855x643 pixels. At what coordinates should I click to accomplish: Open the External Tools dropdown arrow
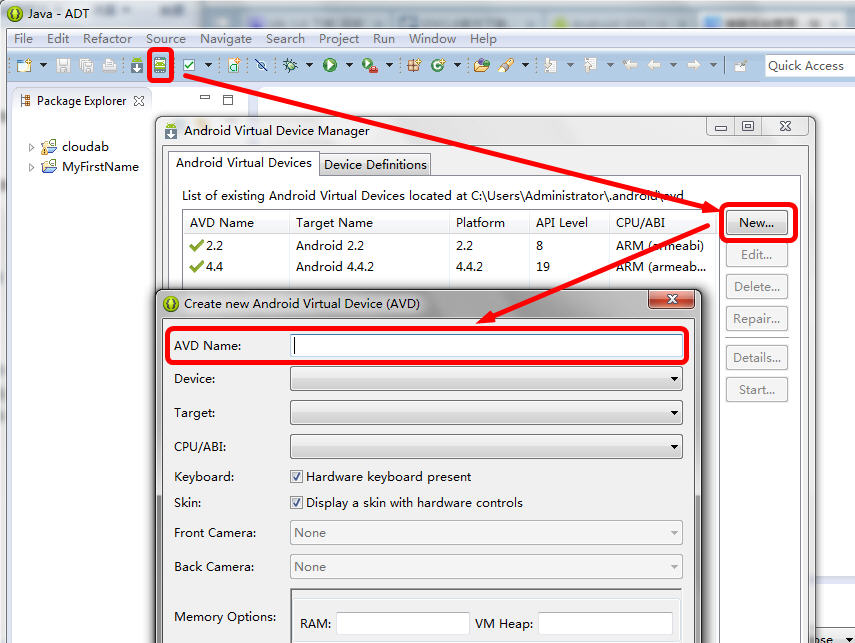tap(389, 65)
